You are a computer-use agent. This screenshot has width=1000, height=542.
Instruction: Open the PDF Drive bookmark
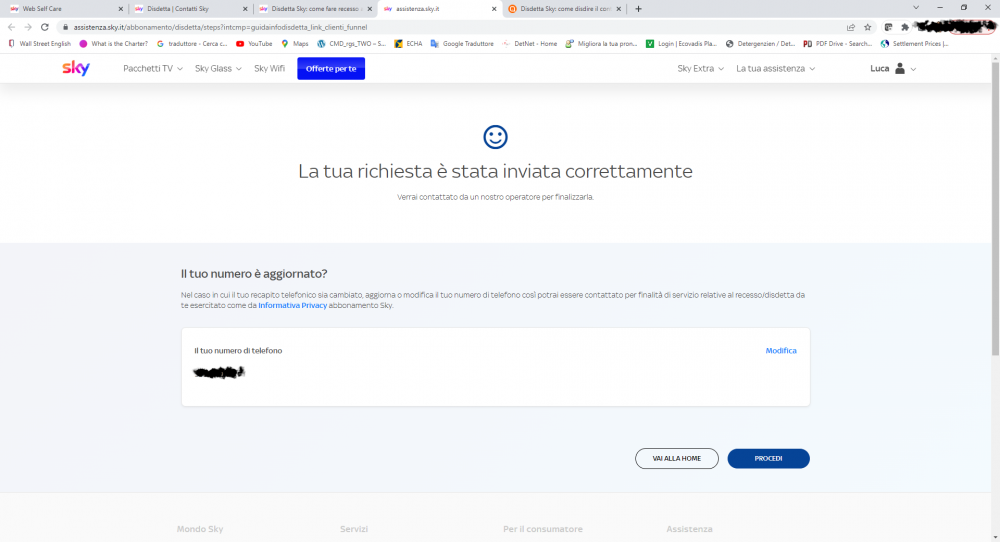click(x=837, y=44)
